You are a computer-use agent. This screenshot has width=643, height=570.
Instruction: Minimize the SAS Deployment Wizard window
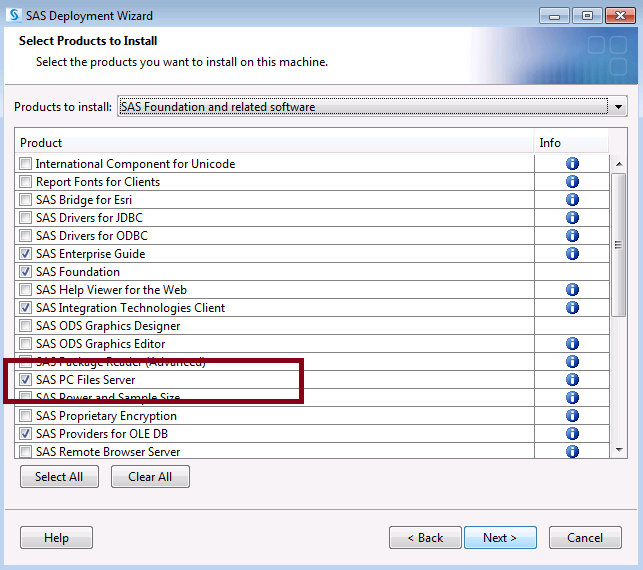pos(554,16)
